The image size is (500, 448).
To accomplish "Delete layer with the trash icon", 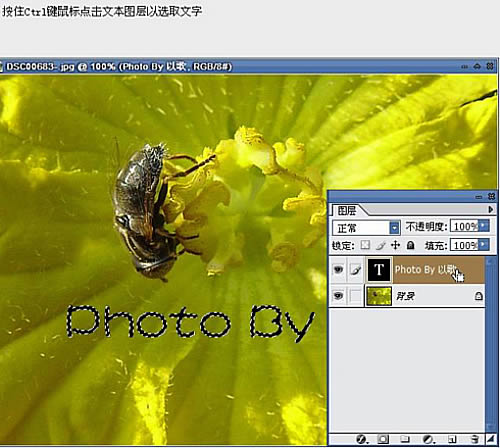I will [x=475, y=439].
